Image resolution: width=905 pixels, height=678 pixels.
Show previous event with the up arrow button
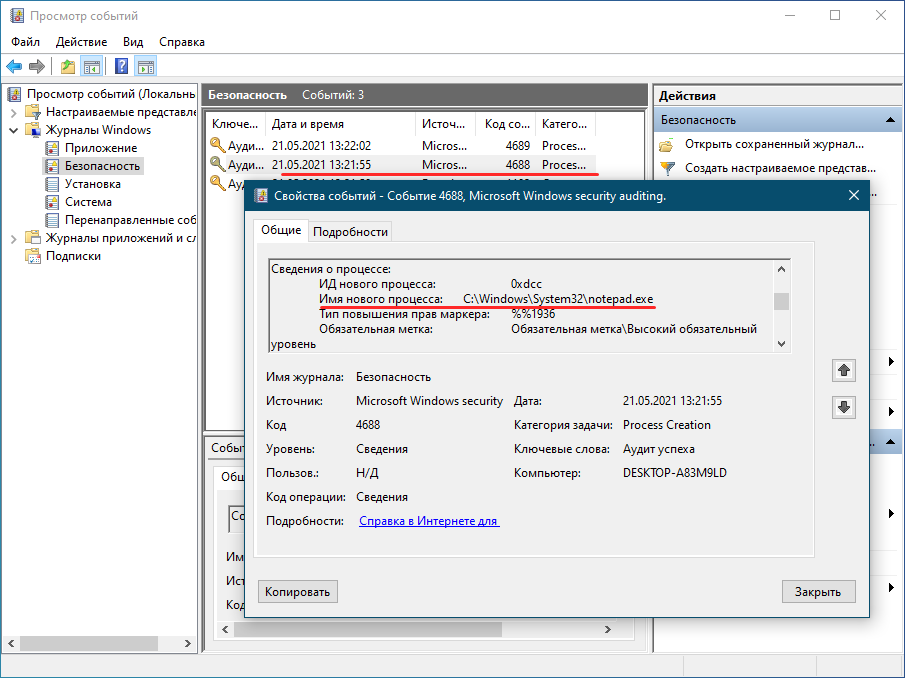click(844, 370)
